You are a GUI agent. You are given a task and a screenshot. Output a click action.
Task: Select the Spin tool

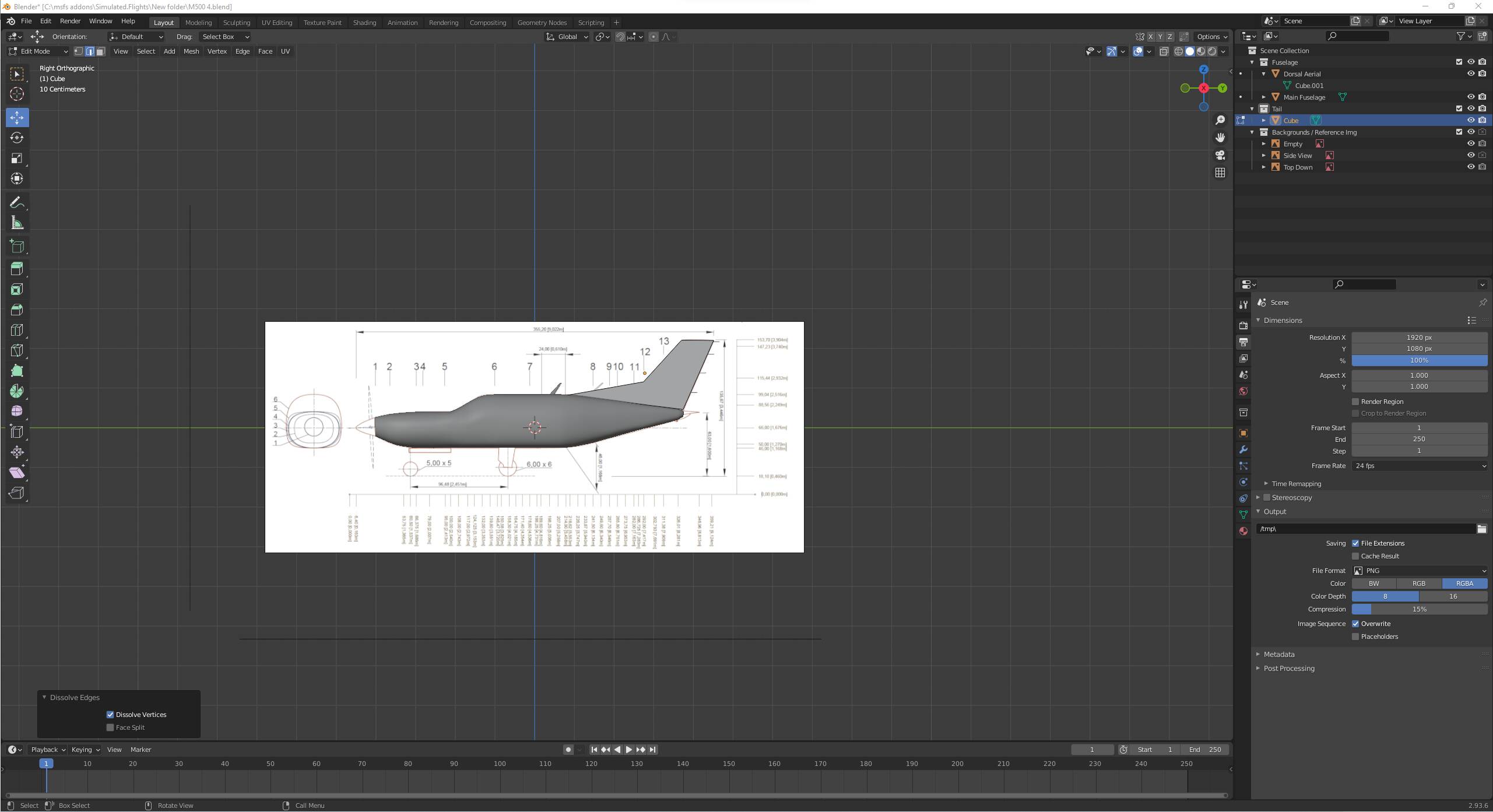click(17, 391)
